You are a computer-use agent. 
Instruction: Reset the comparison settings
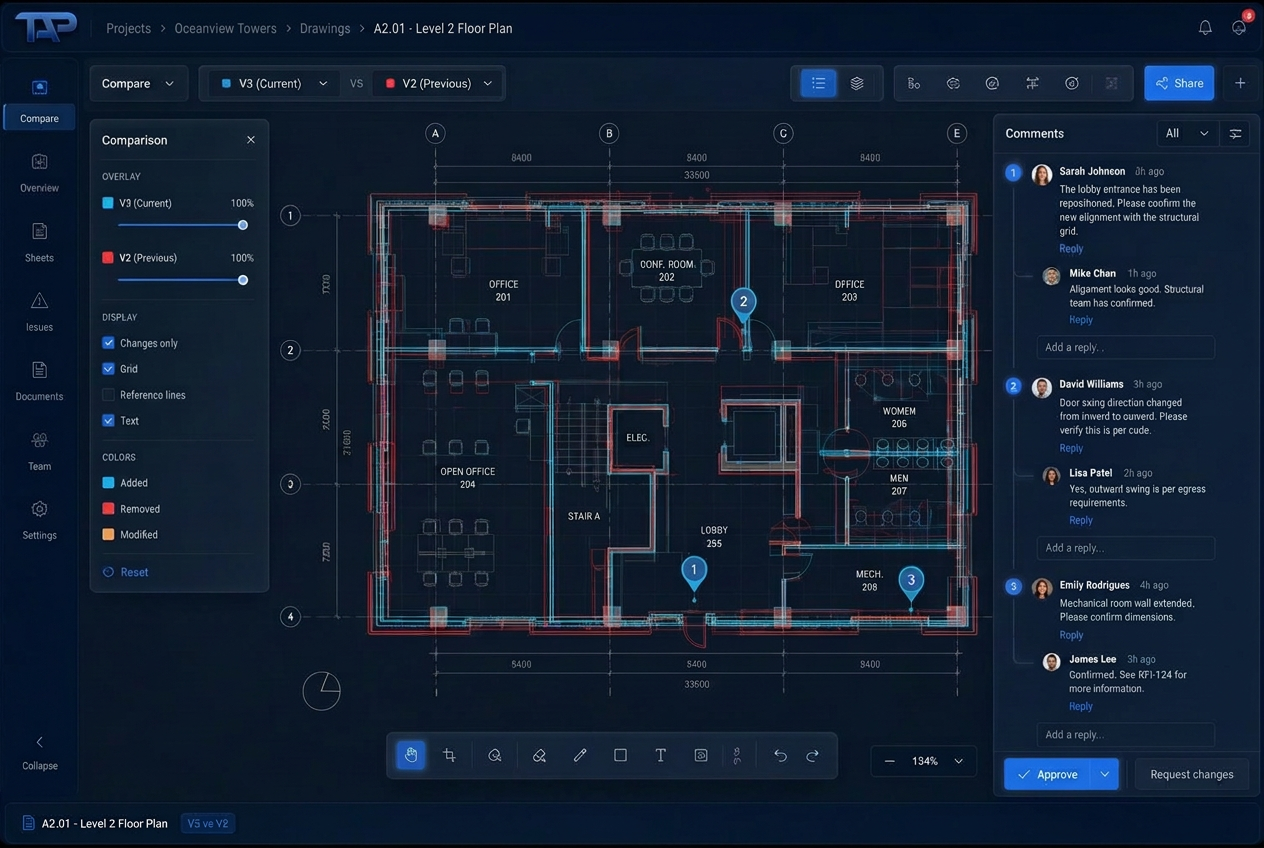[126, 572]
